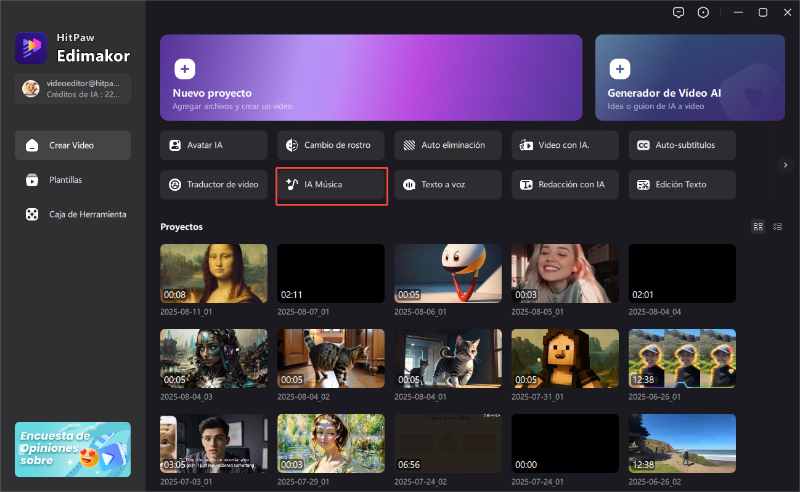This screenshot has width=800, height=492.
Task: Start Auto-subtítulos tool
Action: point(682,145)
